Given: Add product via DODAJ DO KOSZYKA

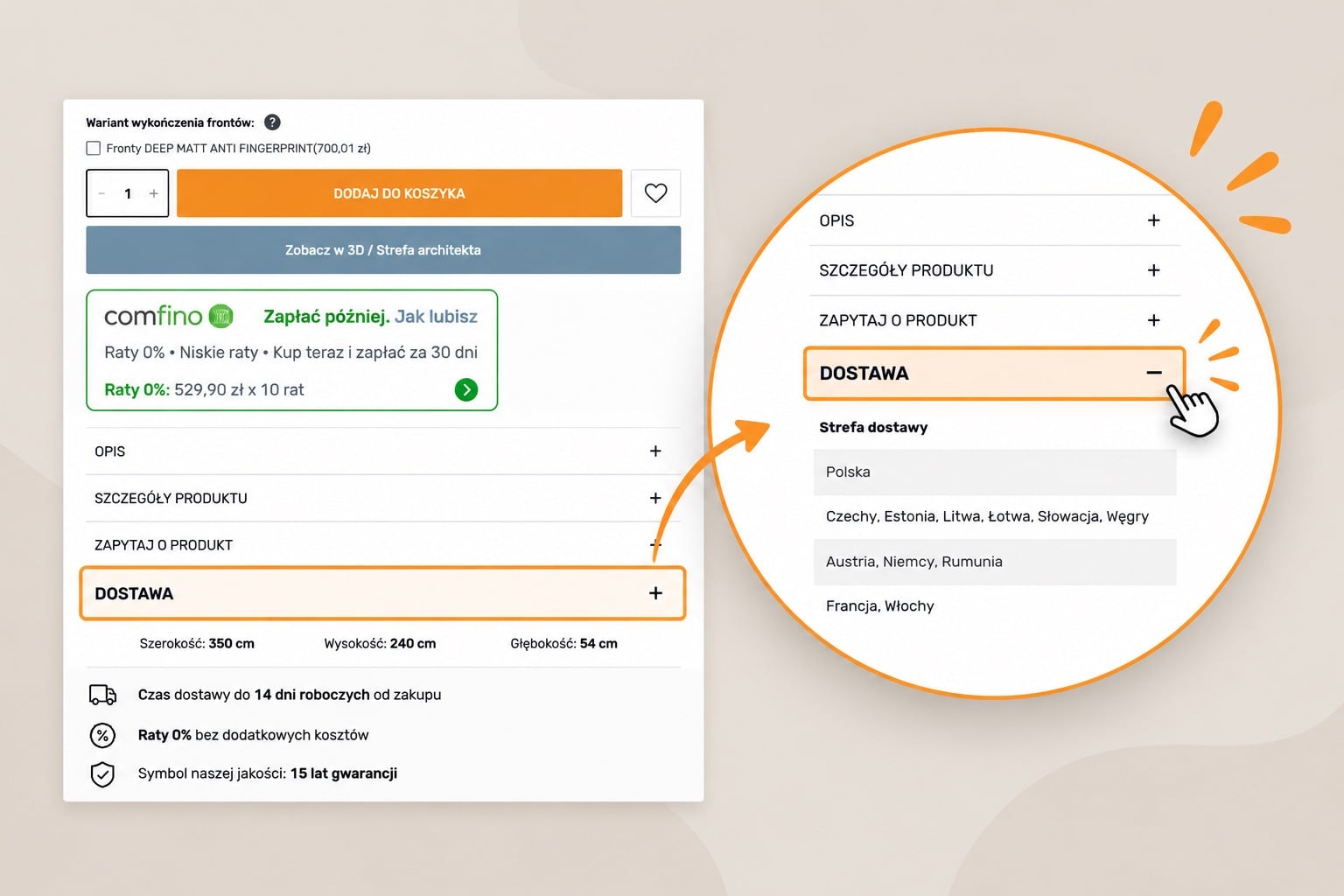Looking at the screenshot, I should pos(399,193).
